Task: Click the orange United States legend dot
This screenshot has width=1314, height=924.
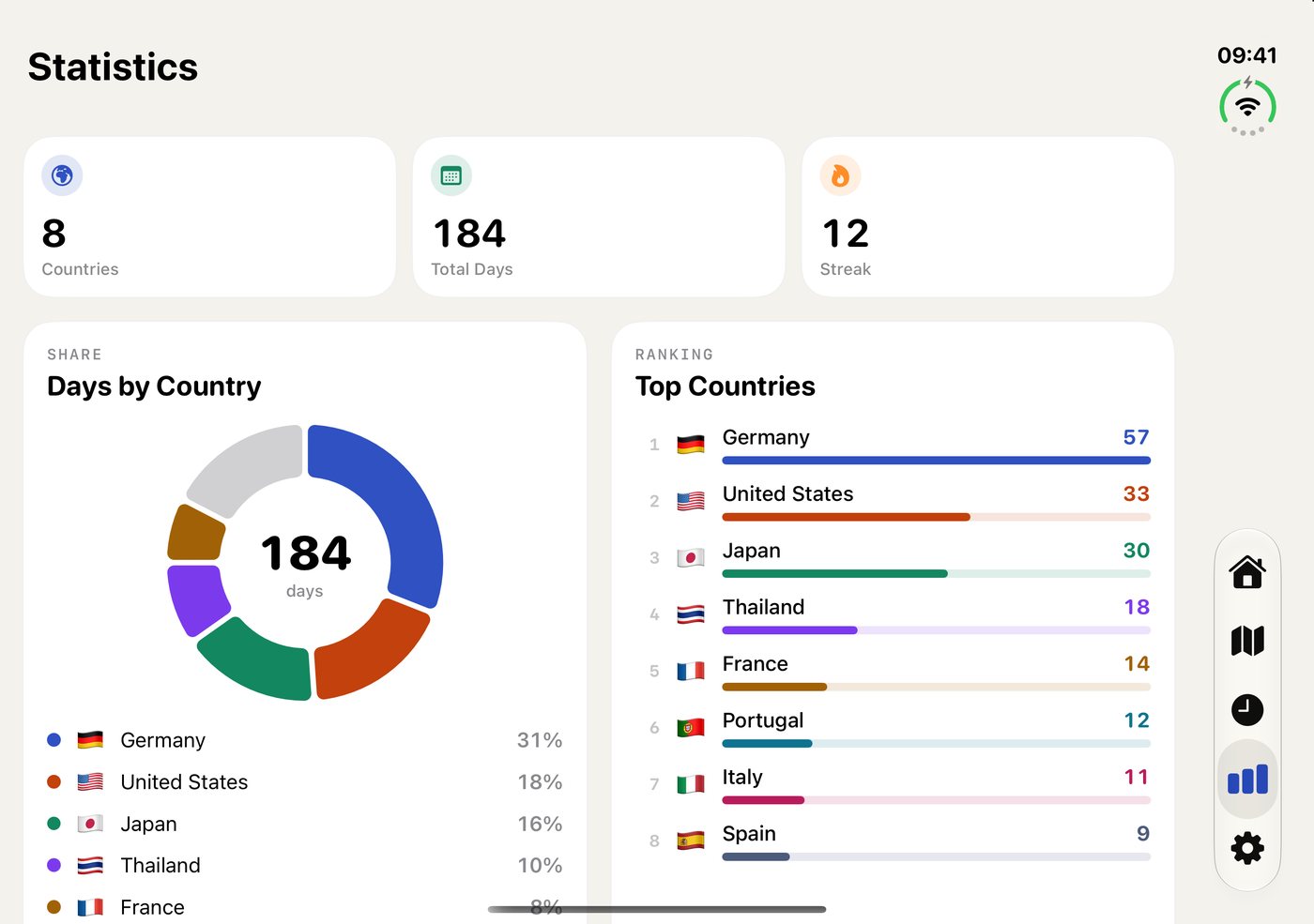Action: 53,781
